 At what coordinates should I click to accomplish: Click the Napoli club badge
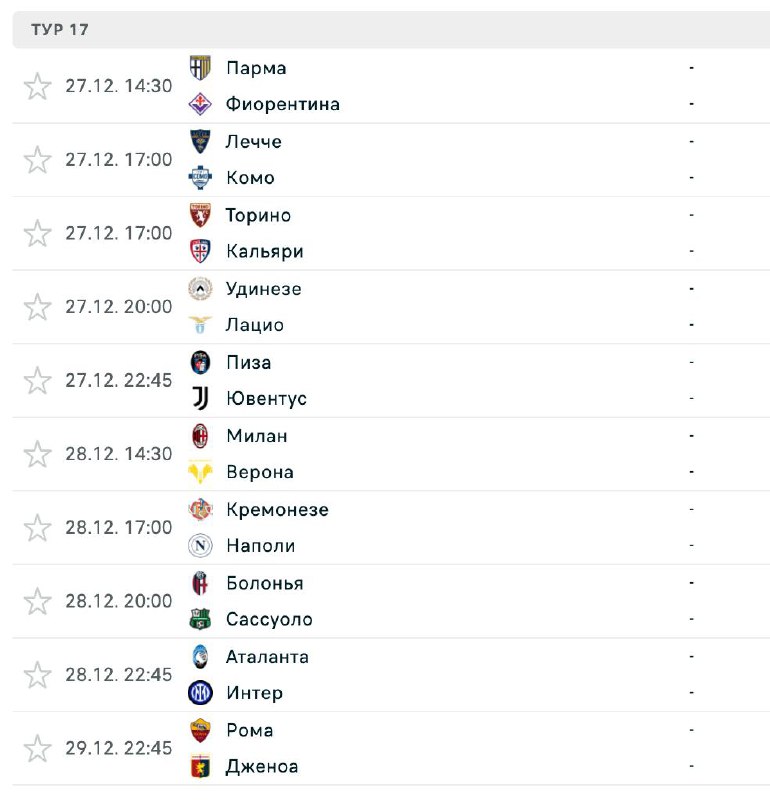(x=200, y=546)
